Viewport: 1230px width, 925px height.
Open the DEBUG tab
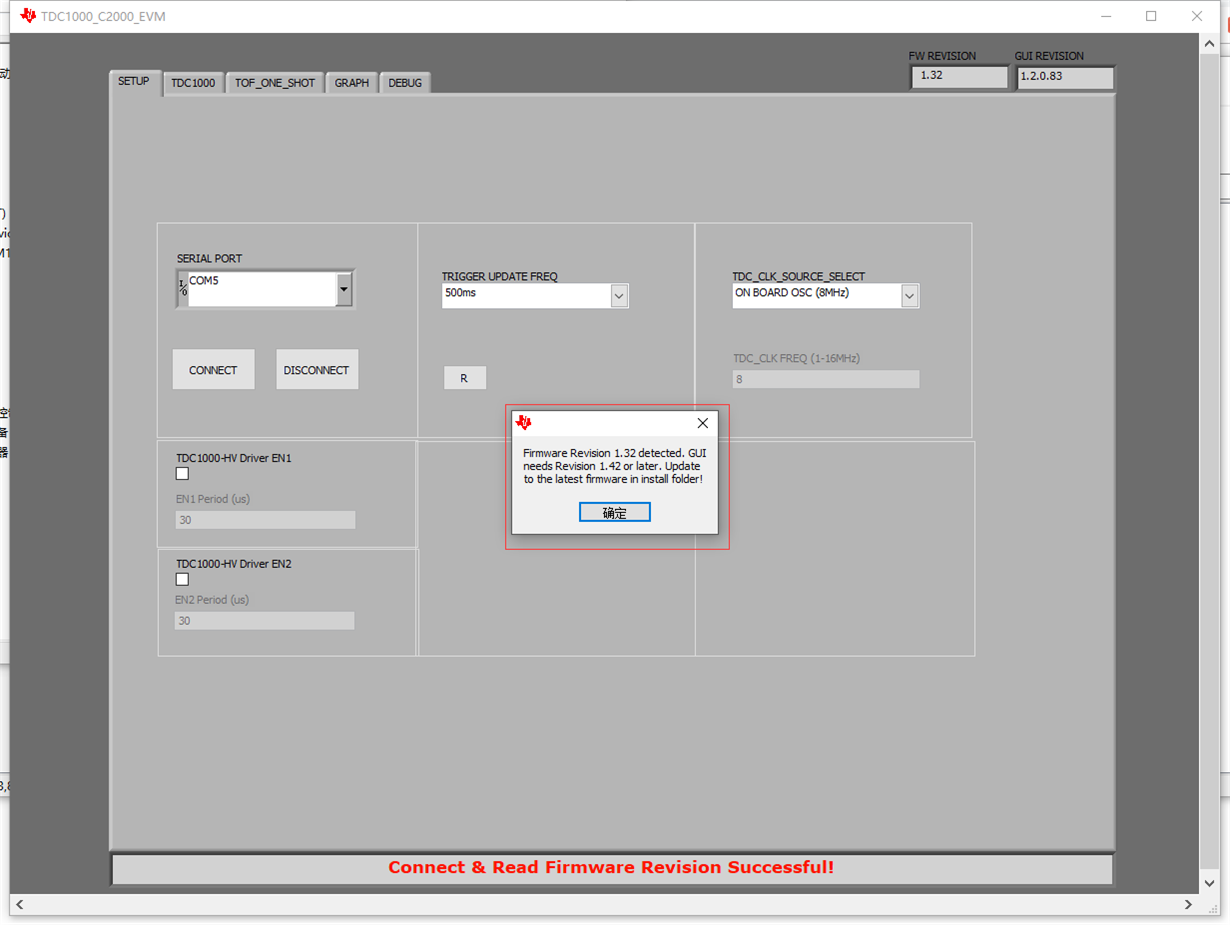pos(405,83)
